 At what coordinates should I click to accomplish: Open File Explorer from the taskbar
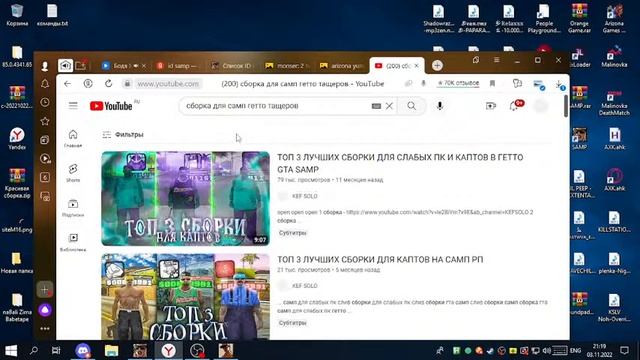111,351
